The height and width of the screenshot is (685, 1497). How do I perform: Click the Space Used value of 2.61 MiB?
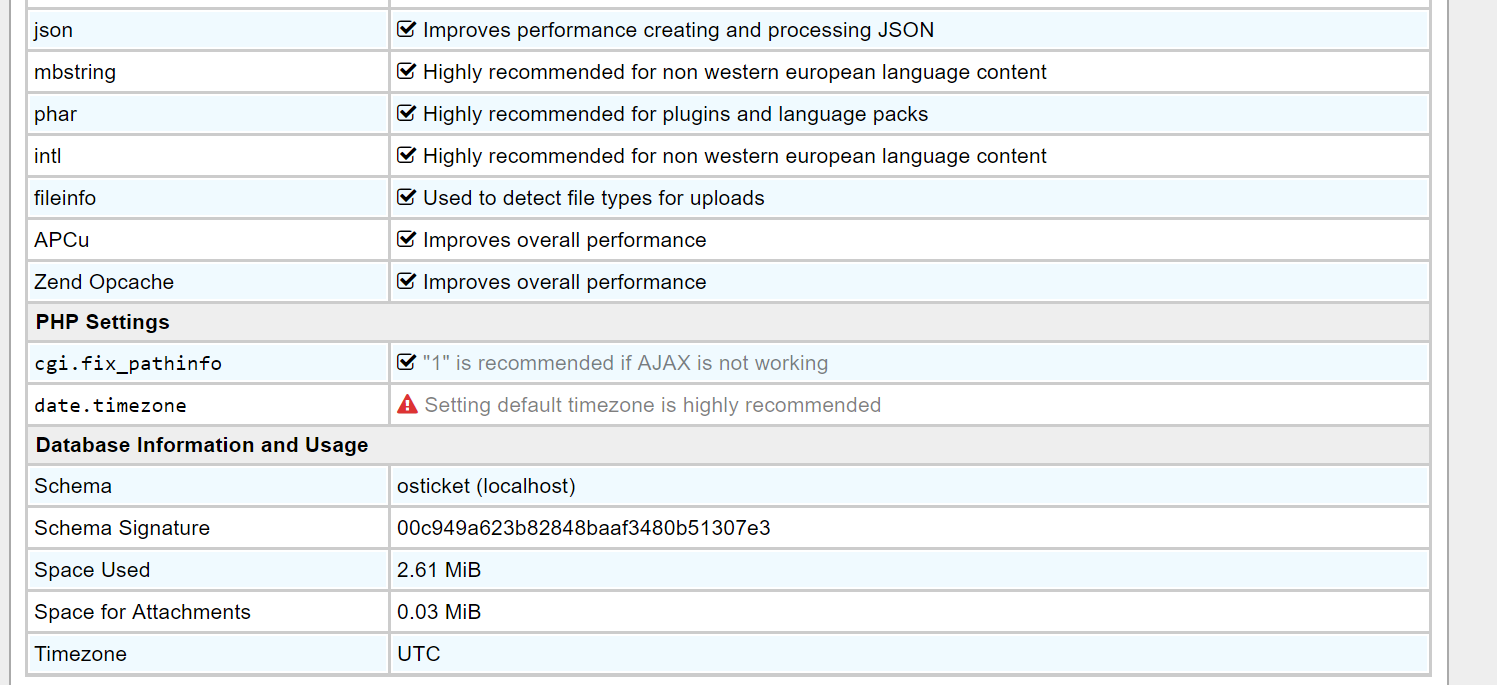click(438, 570)
